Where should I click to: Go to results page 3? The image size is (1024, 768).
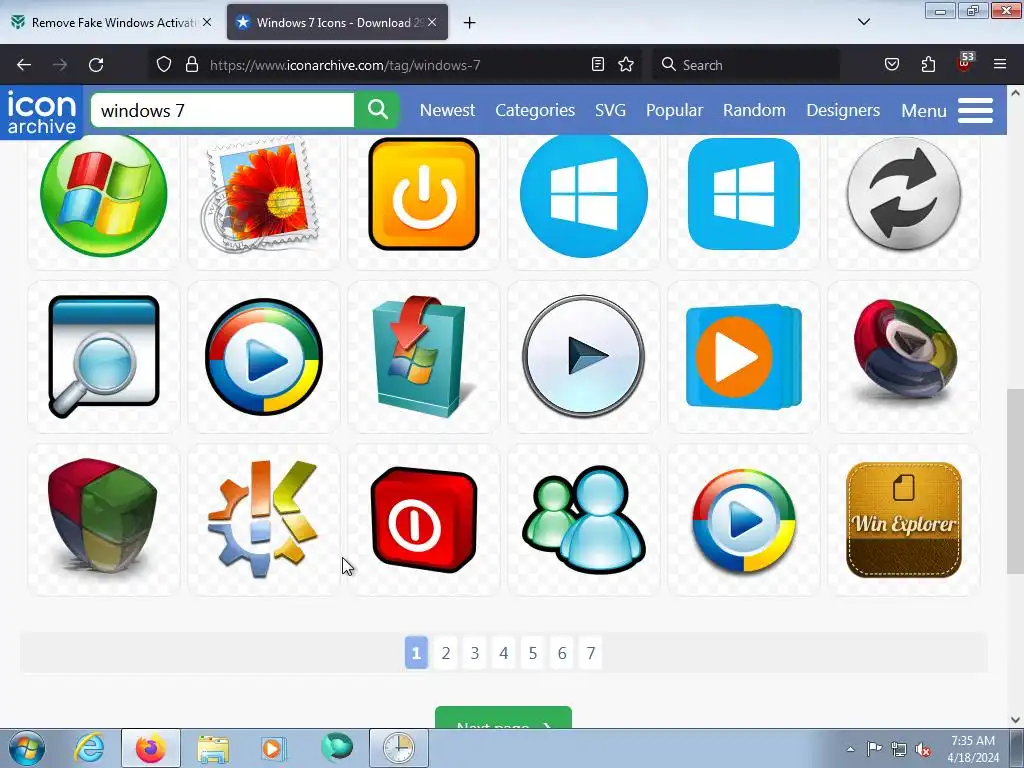pyautogui.click(x=475, y=653)
